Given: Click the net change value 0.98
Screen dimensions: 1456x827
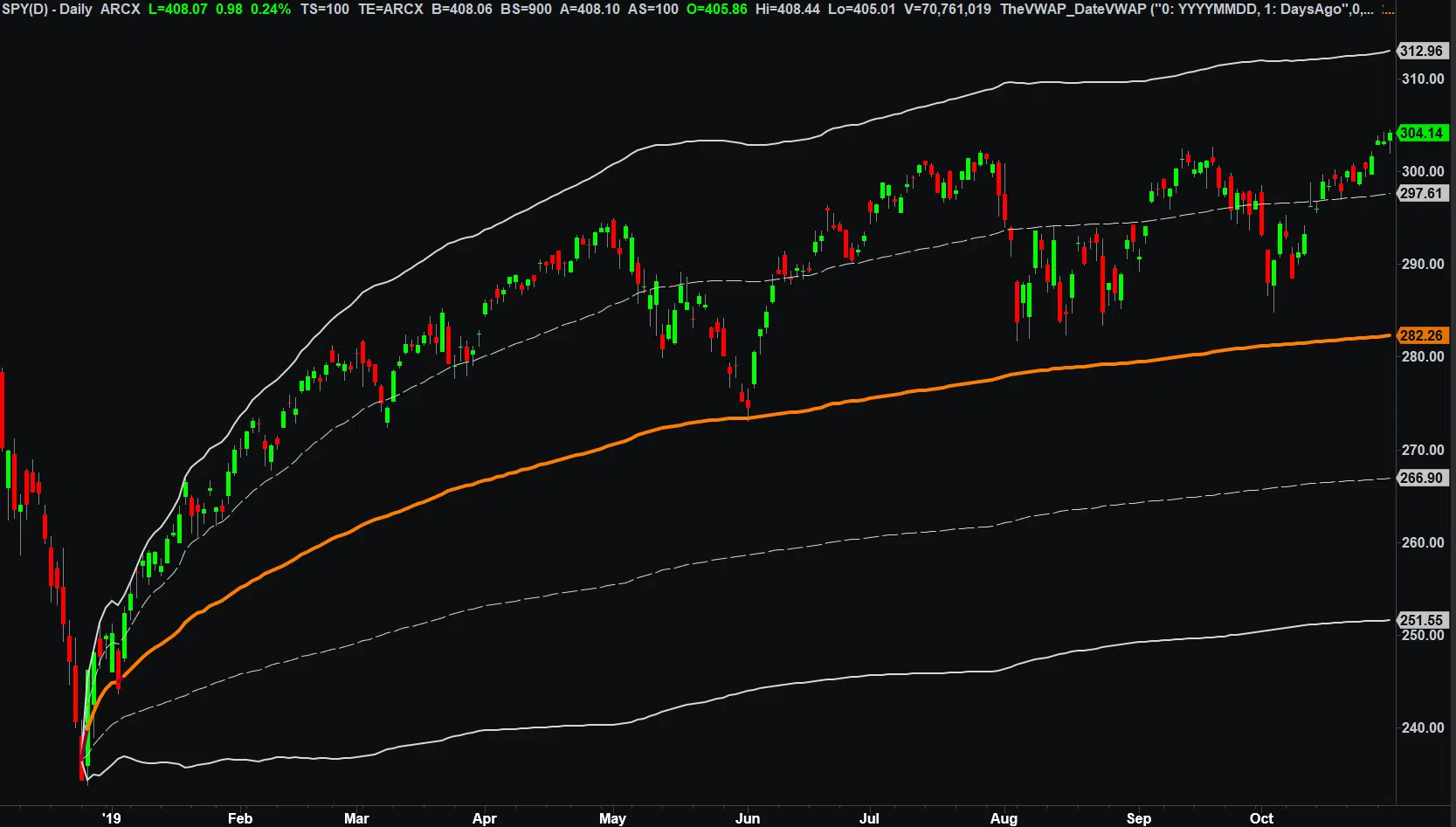Looking at the screenshot, I should pos(229,9).
